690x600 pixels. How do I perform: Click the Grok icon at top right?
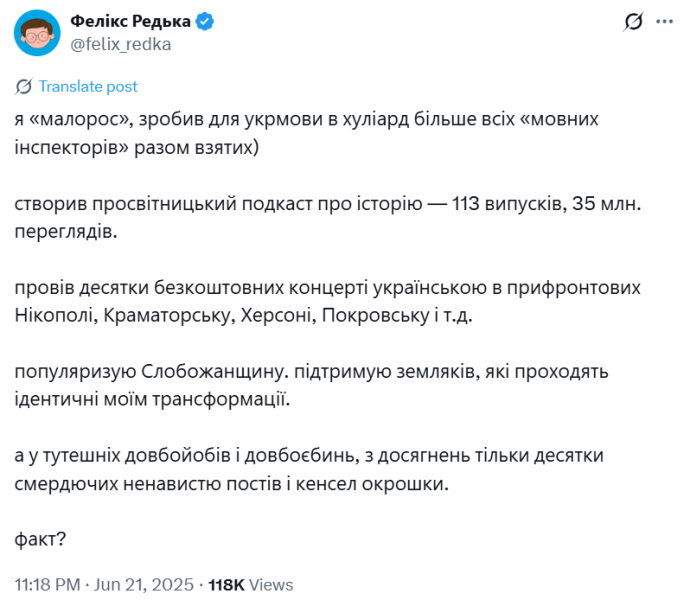(x=632, y=23)
